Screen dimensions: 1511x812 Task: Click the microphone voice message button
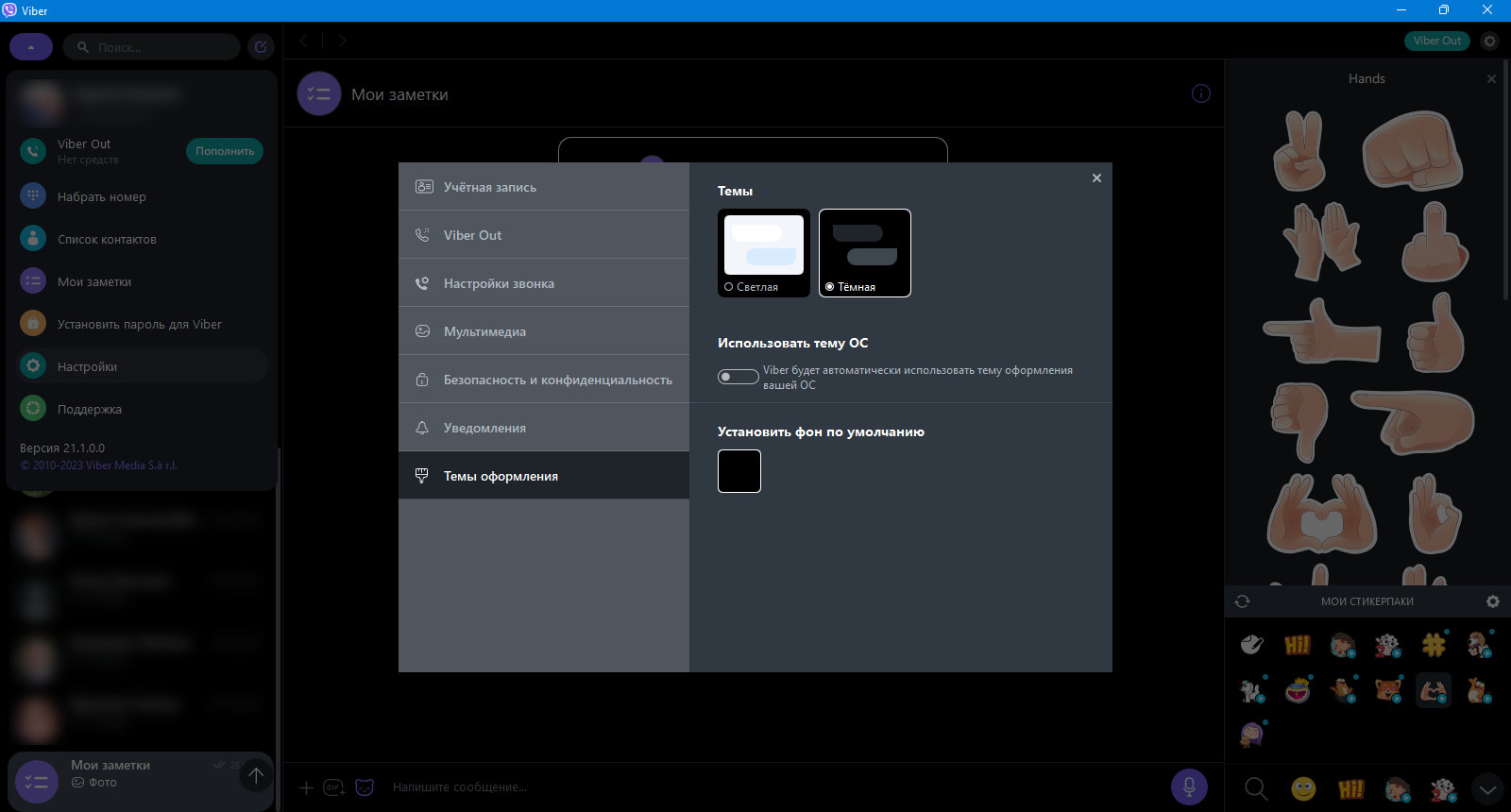tap(1189, 787)
